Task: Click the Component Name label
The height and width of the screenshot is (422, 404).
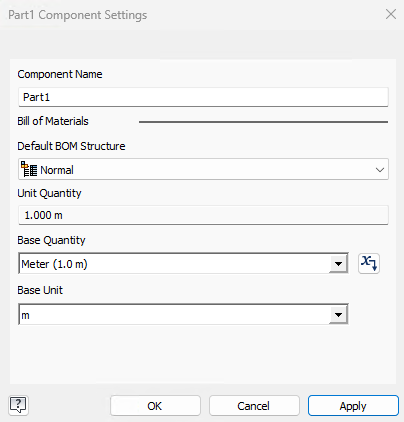Action: pyautogui.click(x=60, y=74)
